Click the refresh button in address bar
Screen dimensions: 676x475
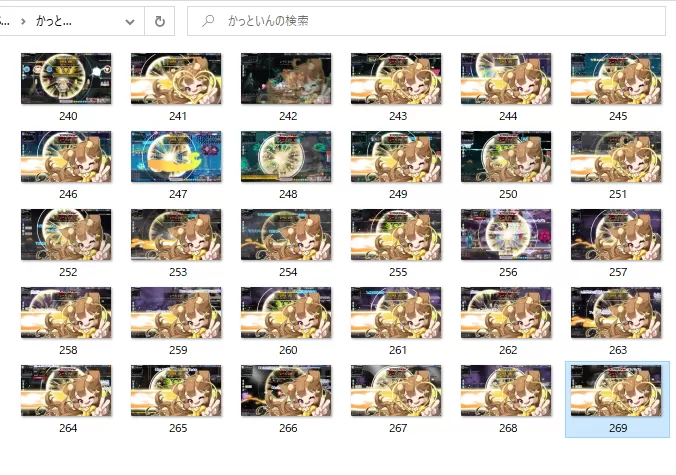(x=160, y=21)
